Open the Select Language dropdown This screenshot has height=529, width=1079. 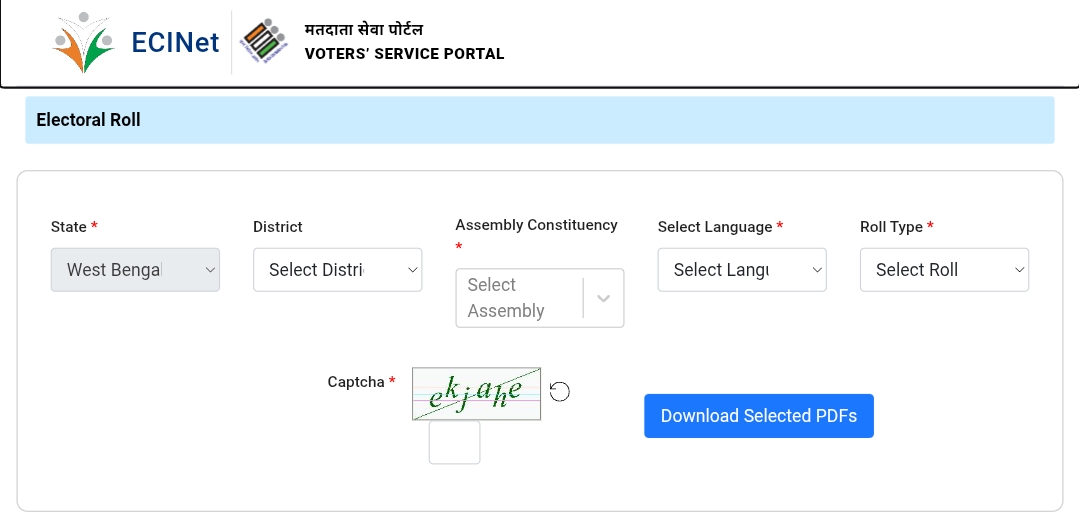point(741,270)
